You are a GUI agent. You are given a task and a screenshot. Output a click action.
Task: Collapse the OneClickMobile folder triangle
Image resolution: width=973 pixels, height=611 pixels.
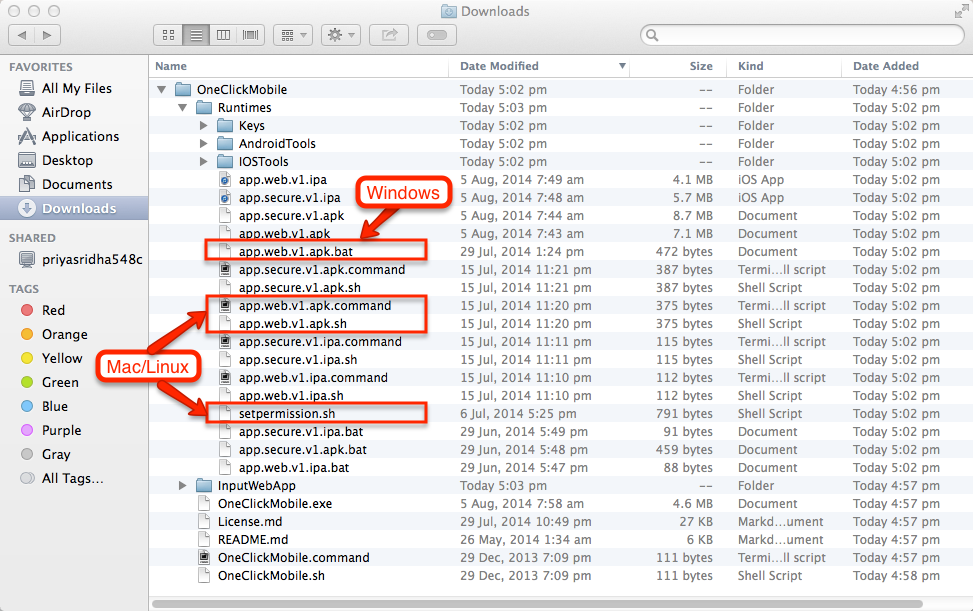tap(161, 89)
